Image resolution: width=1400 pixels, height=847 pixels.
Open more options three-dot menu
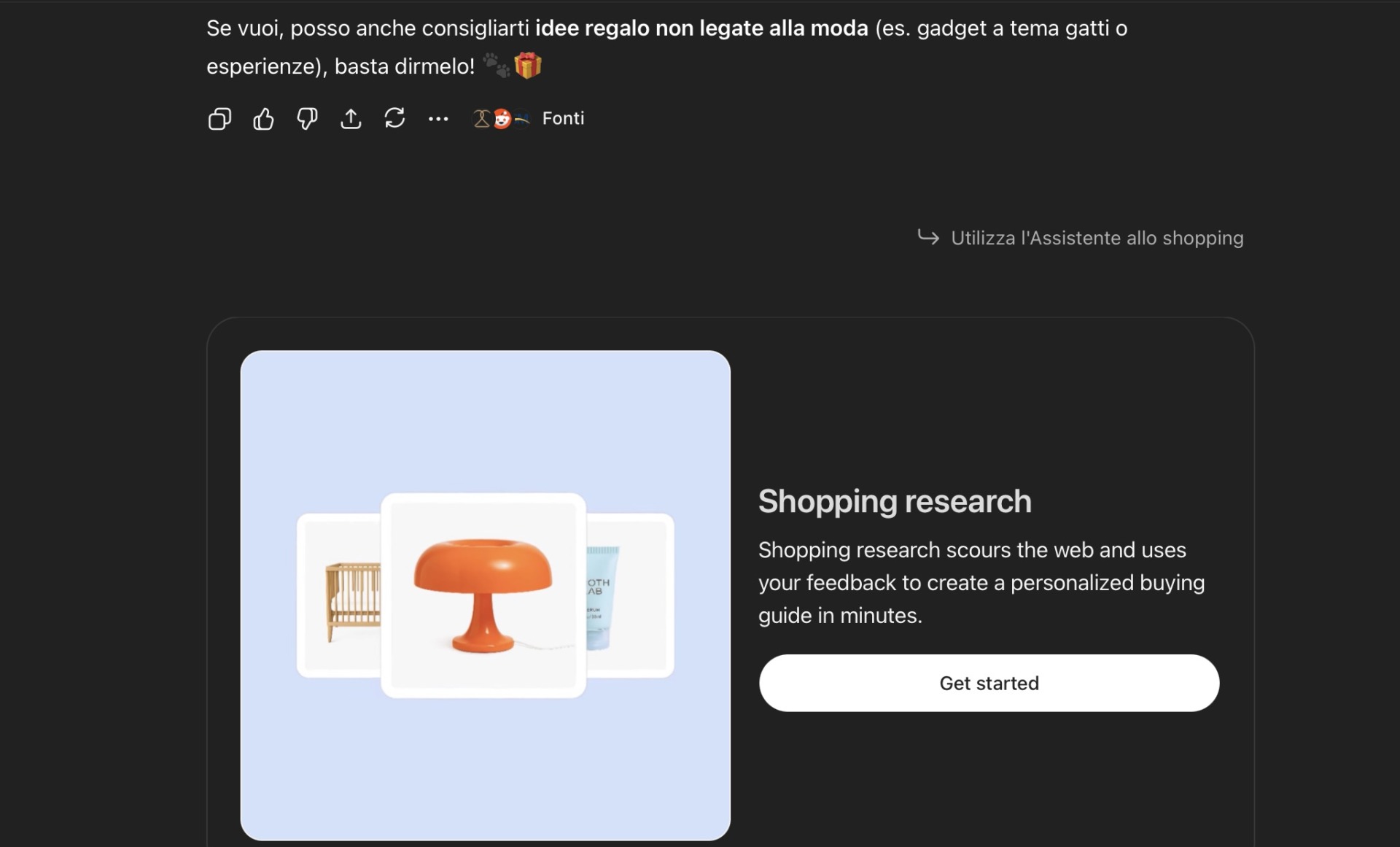tap(438, 119)
